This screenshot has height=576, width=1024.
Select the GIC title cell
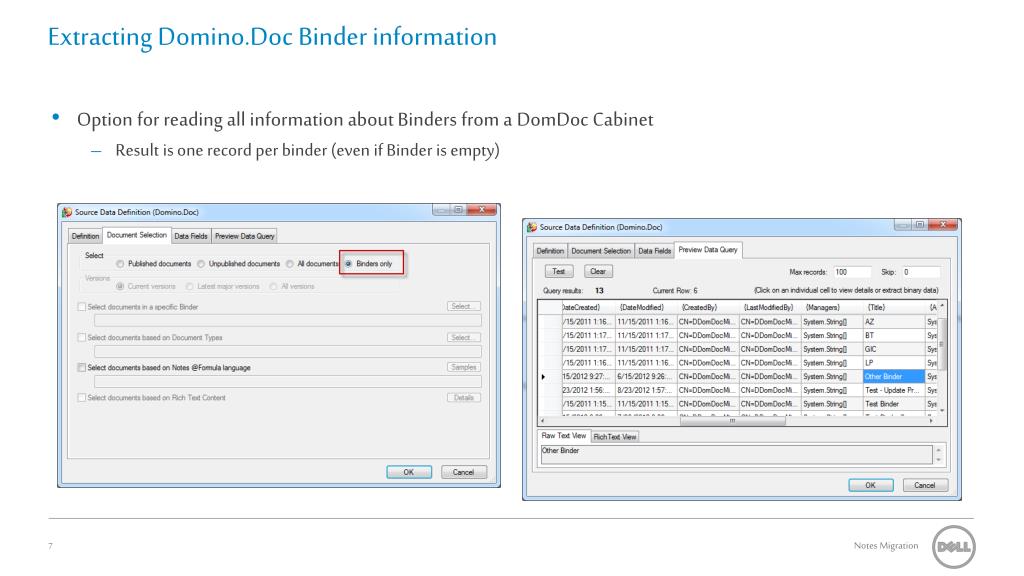(894, 349)
